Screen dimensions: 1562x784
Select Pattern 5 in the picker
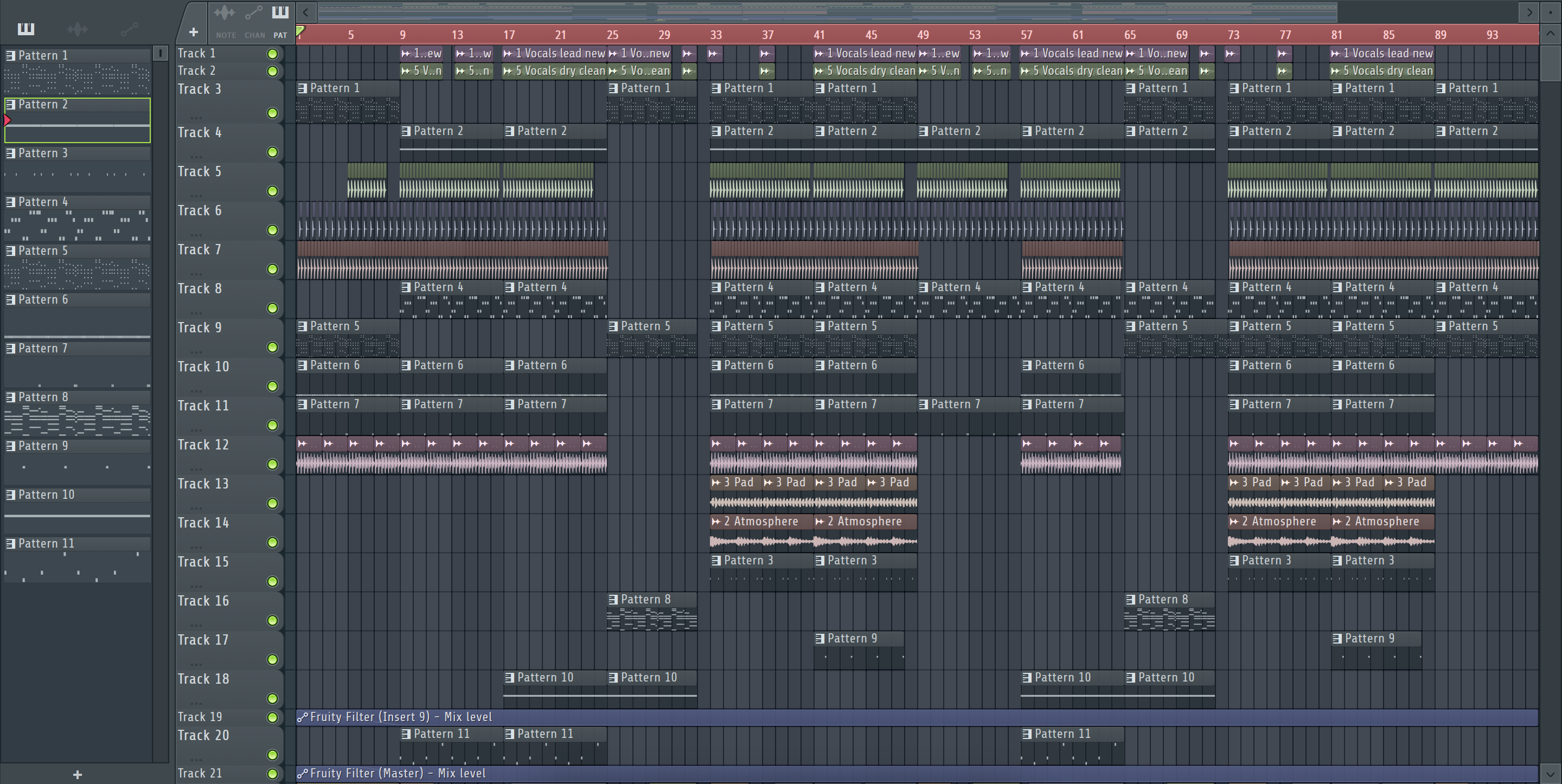tap(77, 267)
